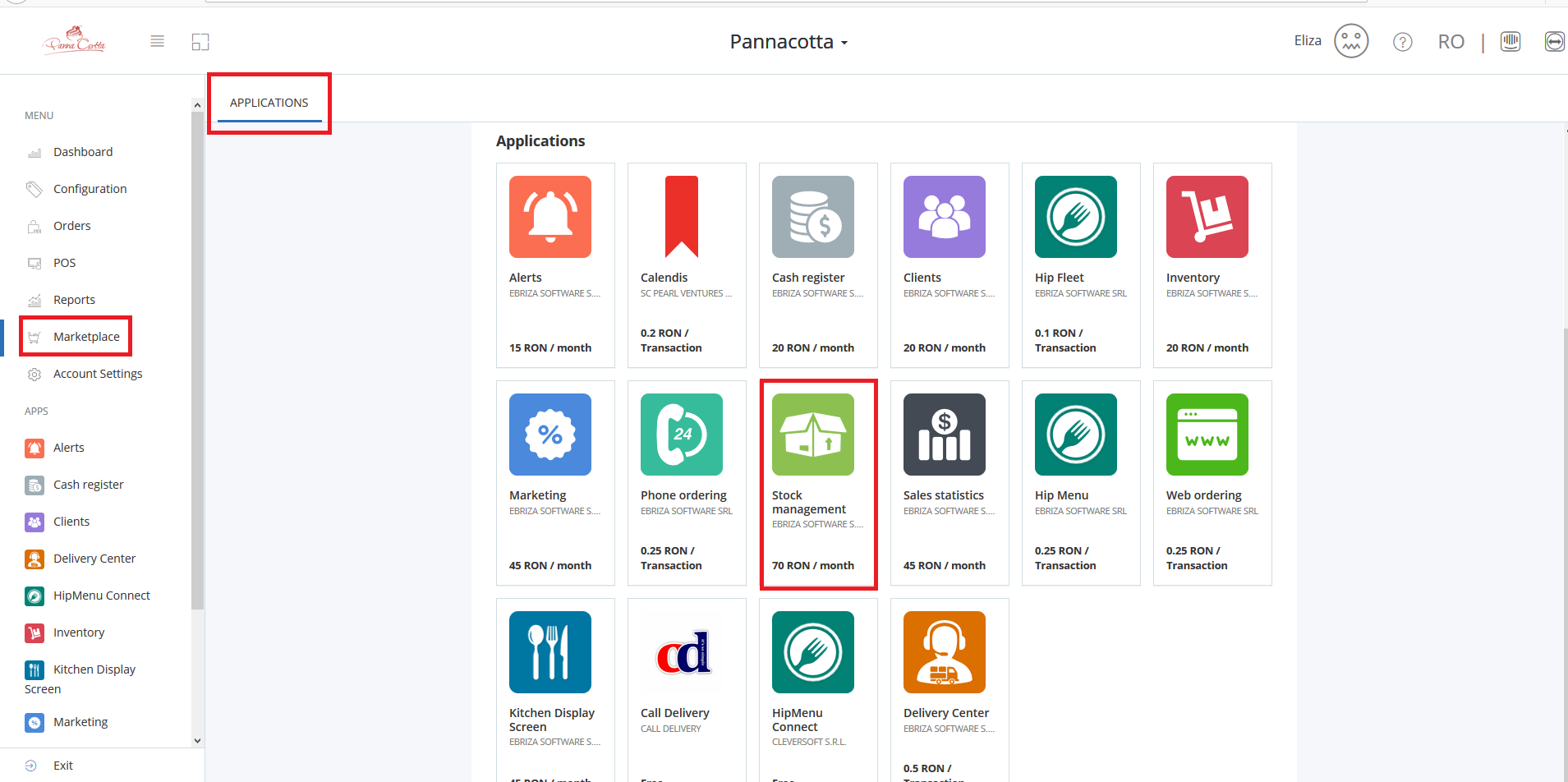Click the '70 RON / month' price text
The height and width of the screenshot is (782, 1568).
pyautogui.click(x=813, y=566)
